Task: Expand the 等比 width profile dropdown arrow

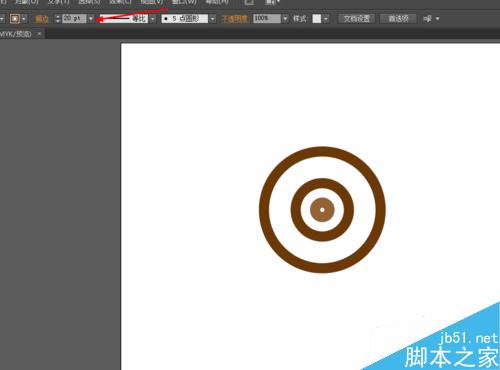Action: [x=153, y=19]
